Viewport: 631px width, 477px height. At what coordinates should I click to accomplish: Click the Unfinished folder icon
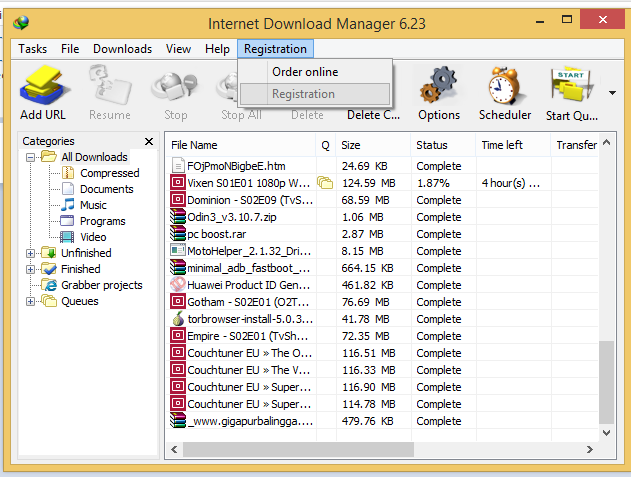tap(49, 253)
